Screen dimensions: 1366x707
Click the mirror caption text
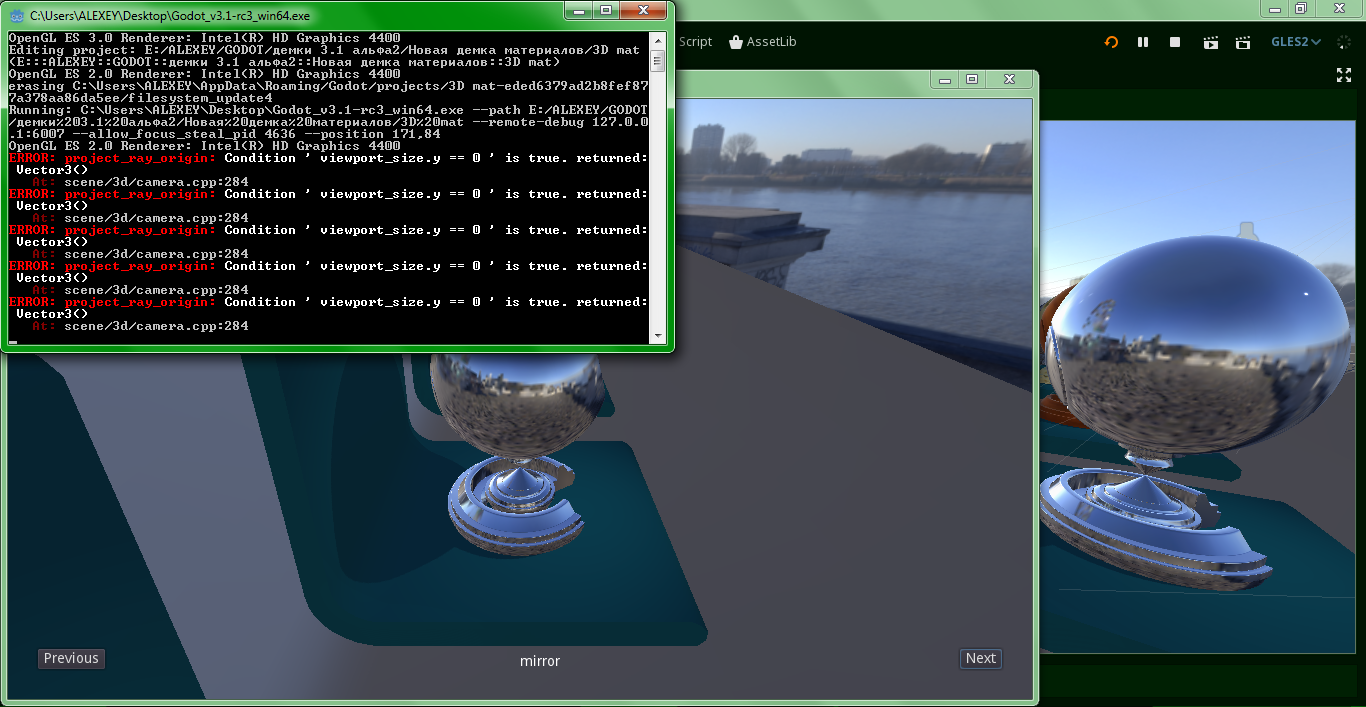point(539,661)
